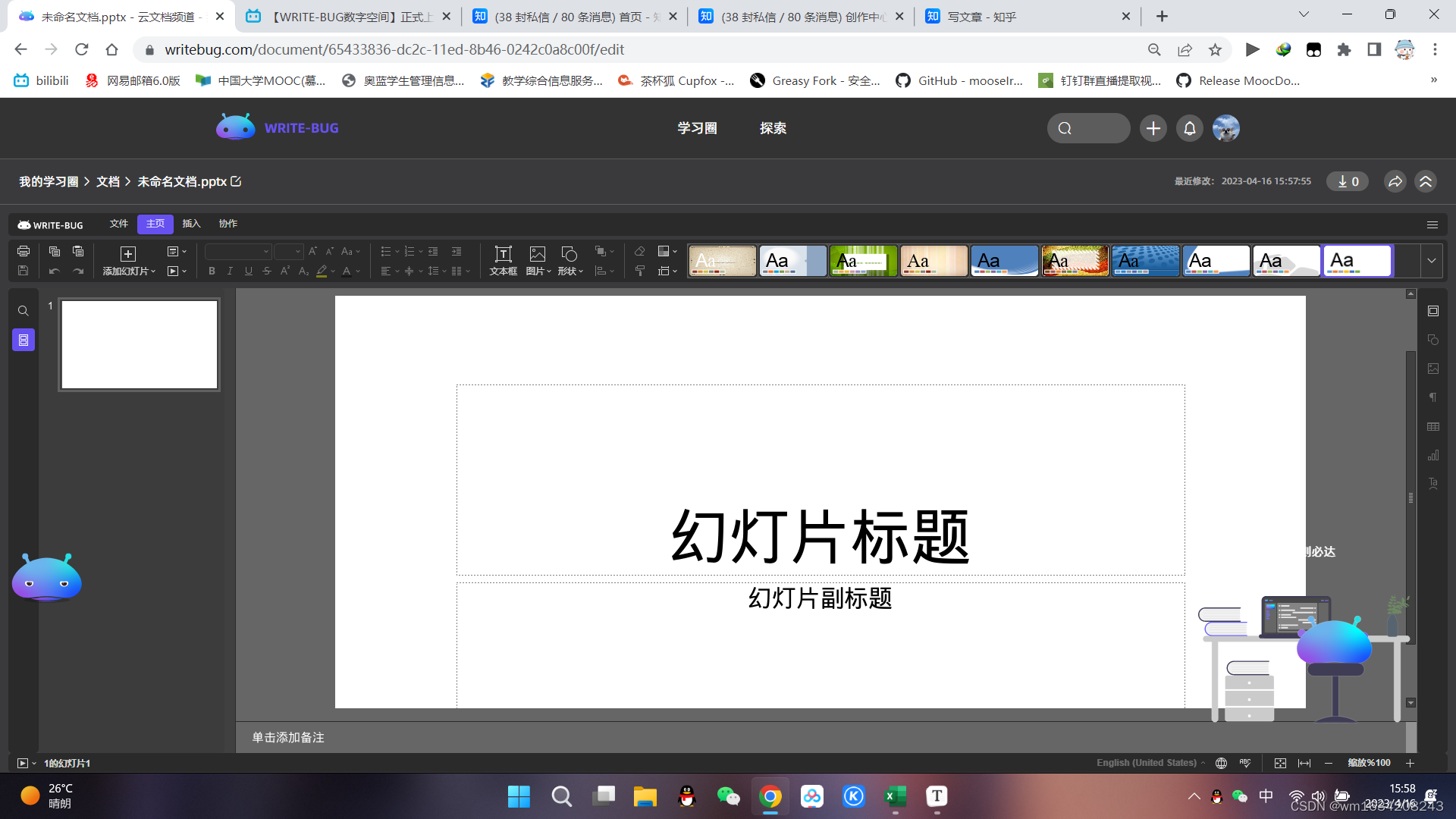Click the share arrow icon in header
This screenshot has width=1456, height=819.
pos(1395,181)
